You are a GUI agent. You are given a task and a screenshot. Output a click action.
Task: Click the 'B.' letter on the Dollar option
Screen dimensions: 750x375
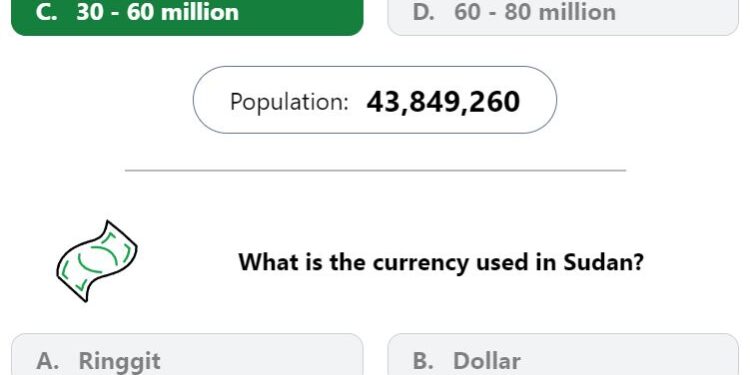pos(423,361)
